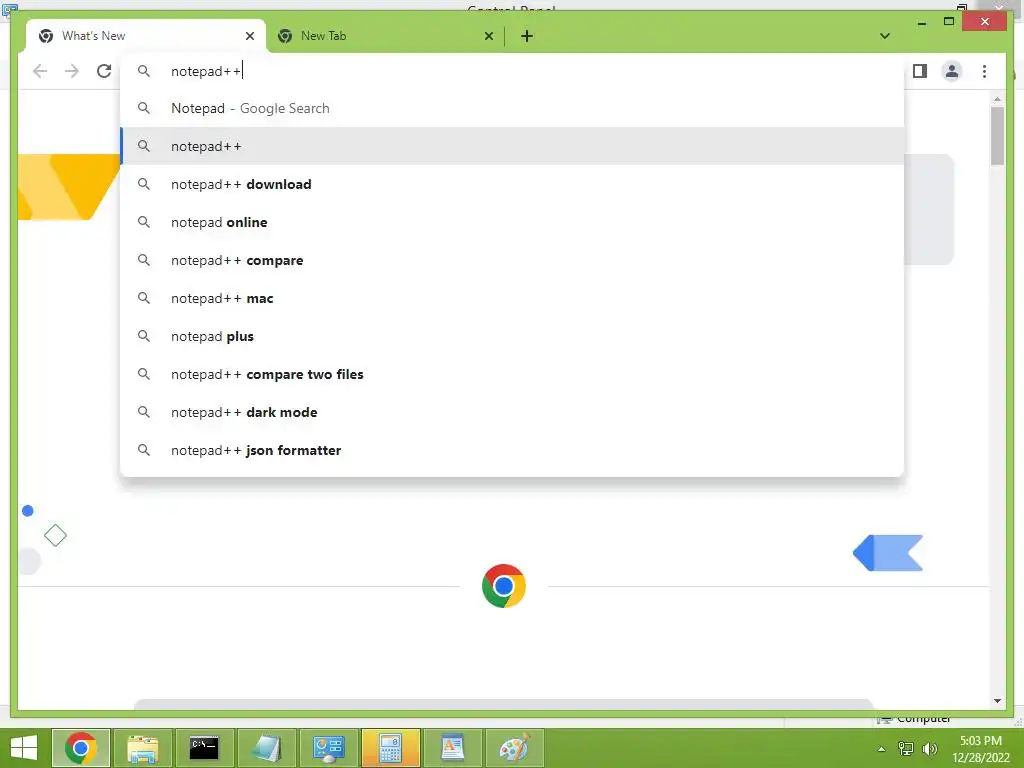Choose notepad++ json formatter suggestion
Image resolution: width=1024 pixels, height=768 pixels.
click(512, 450)
